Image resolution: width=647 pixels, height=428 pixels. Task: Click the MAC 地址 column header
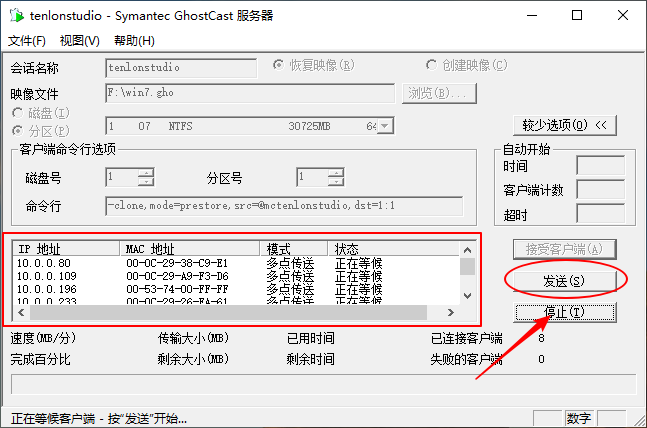coord(190,249)
